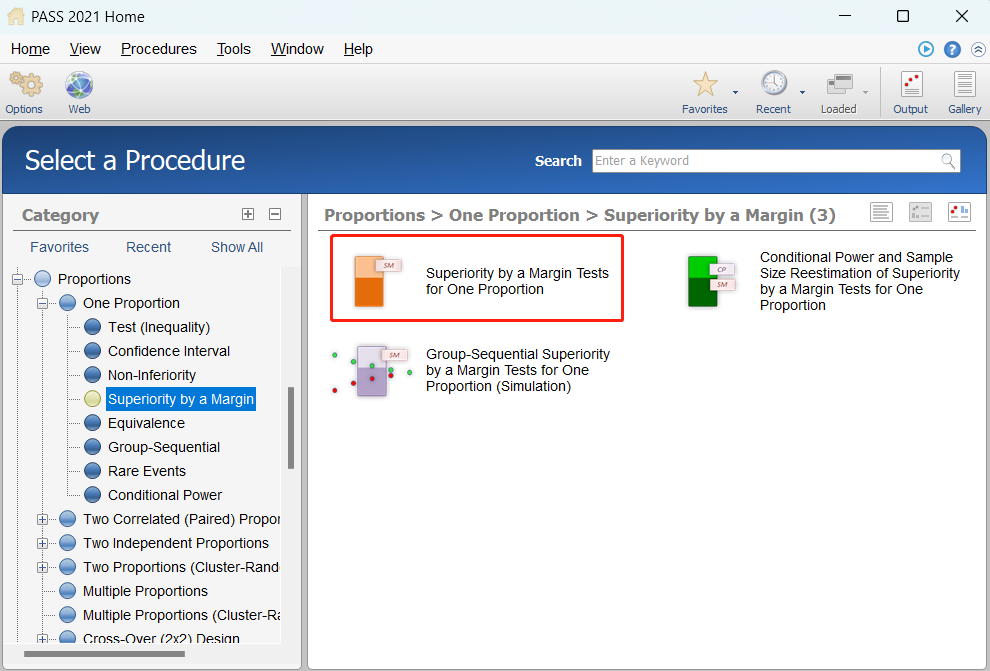Open the Tools menu
Image resolution: width=990 pixels, height=671 pixels.
tap(234, 49)
